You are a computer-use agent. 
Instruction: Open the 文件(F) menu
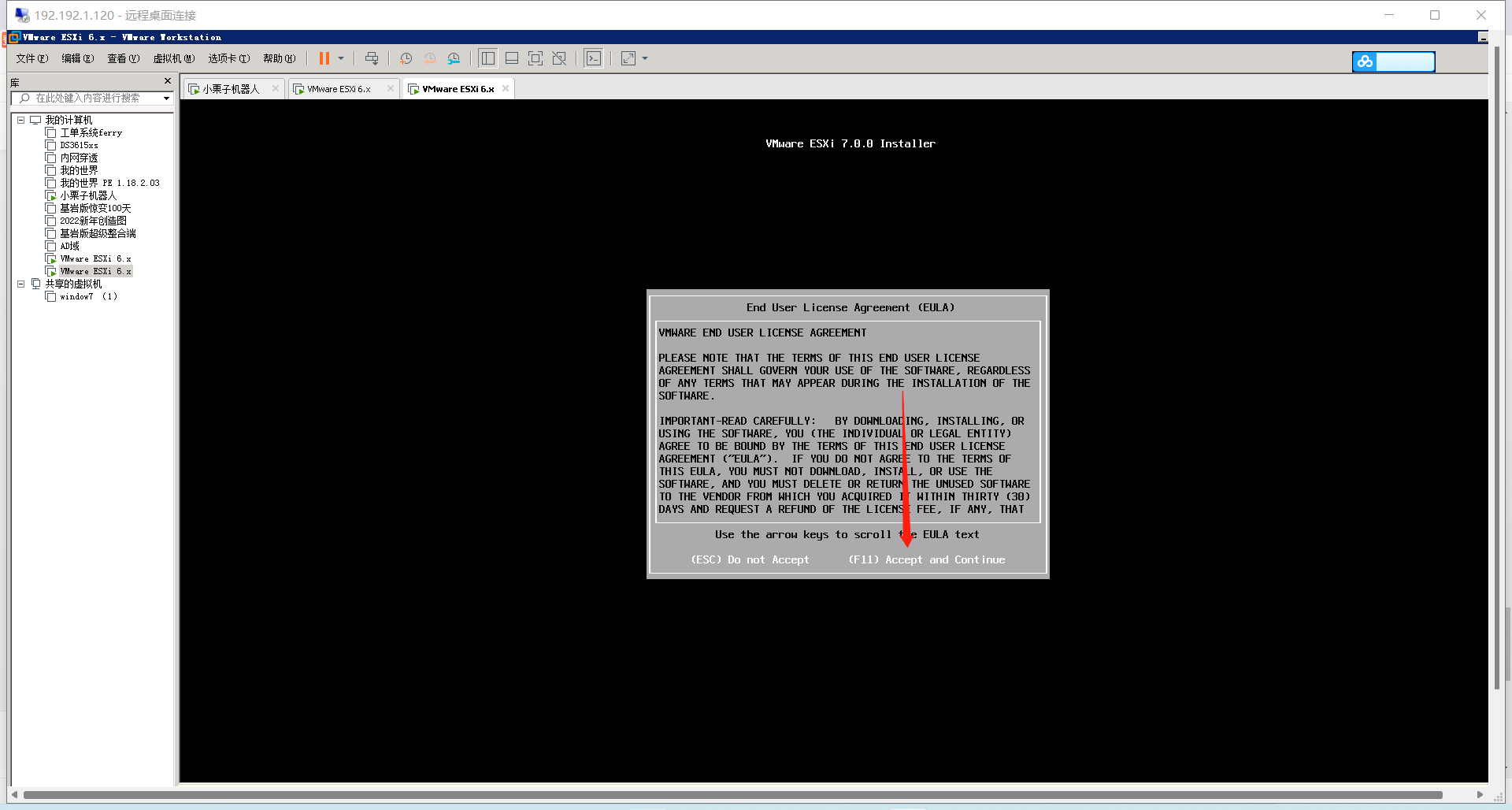pyautogui.click(x=32, y=58)
